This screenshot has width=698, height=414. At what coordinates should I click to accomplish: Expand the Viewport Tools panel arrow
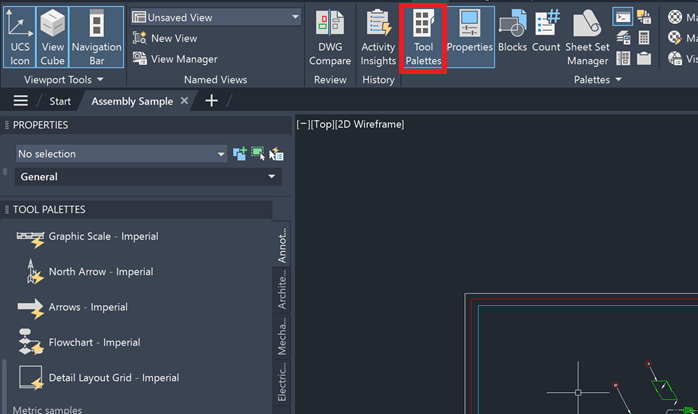coord(100,79)
